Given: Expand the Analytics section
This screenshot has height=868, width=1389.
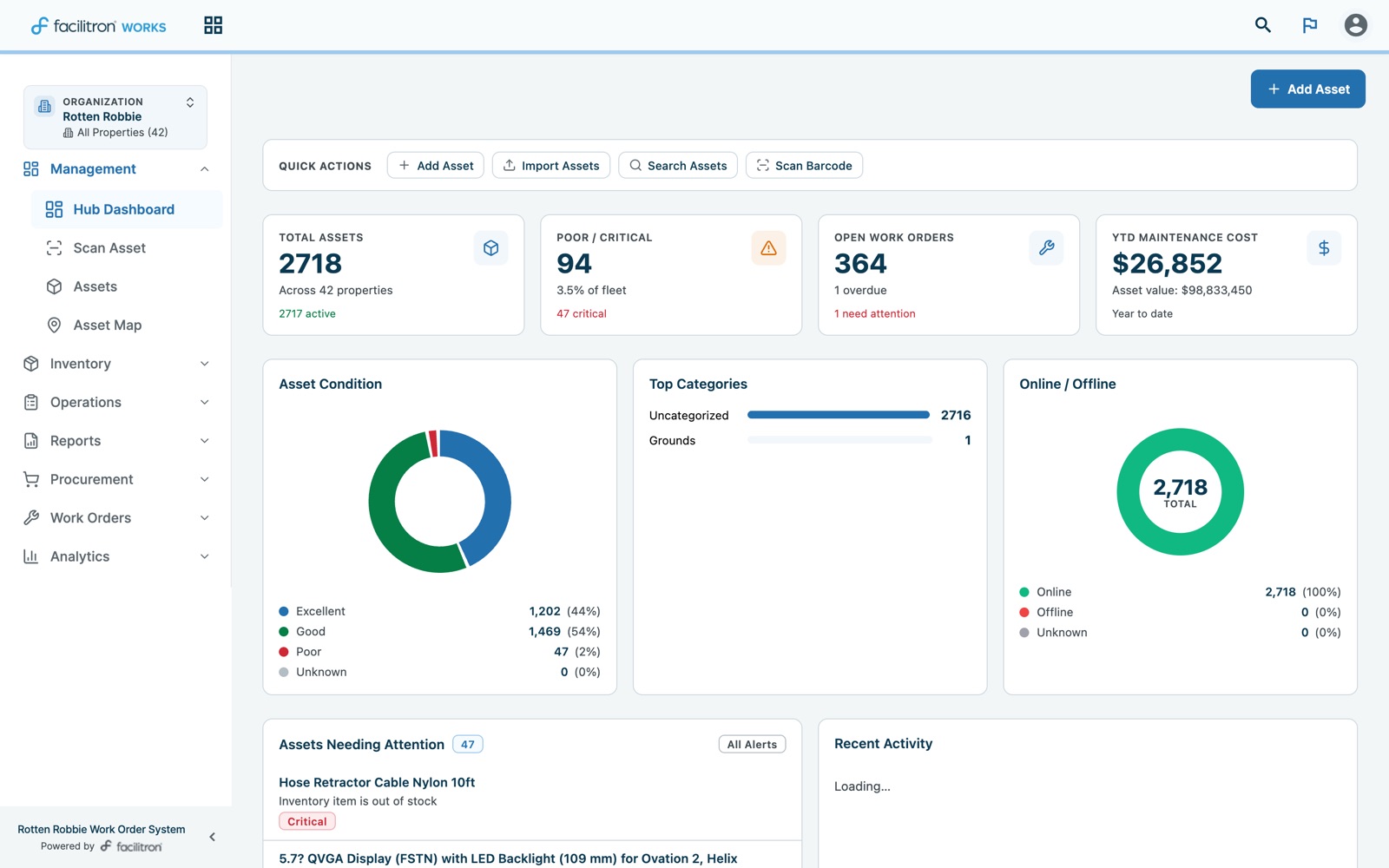Looking at the screenshot, I should (204, 556).
